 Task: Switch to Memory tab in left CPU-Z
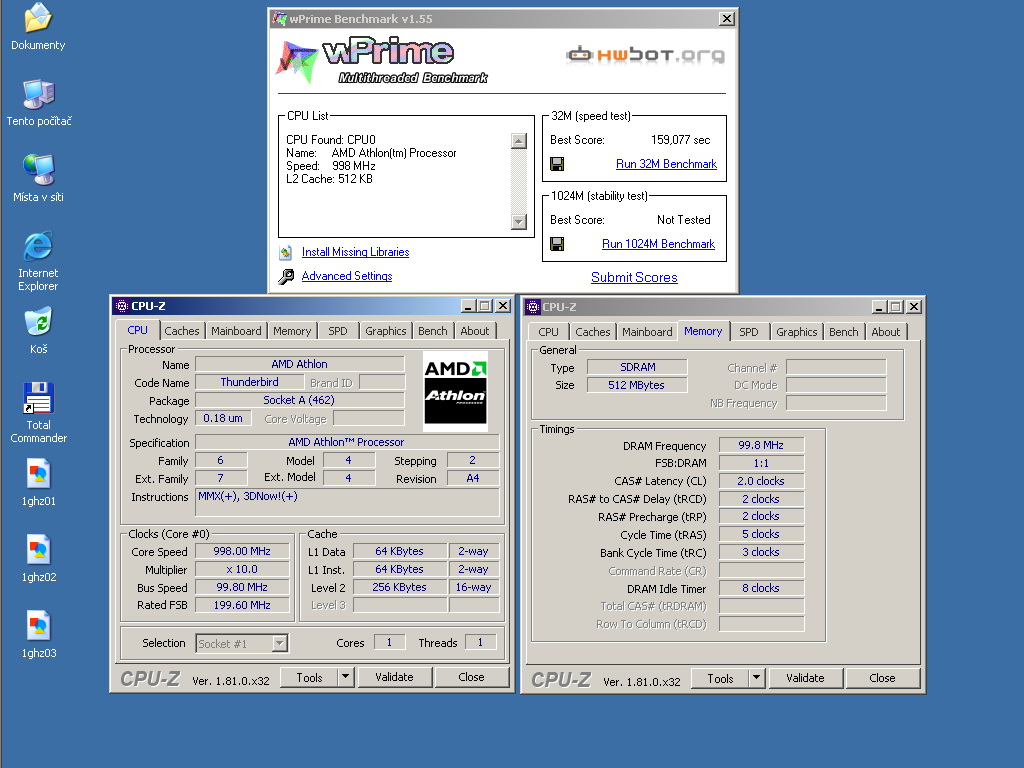coord(292,331)
